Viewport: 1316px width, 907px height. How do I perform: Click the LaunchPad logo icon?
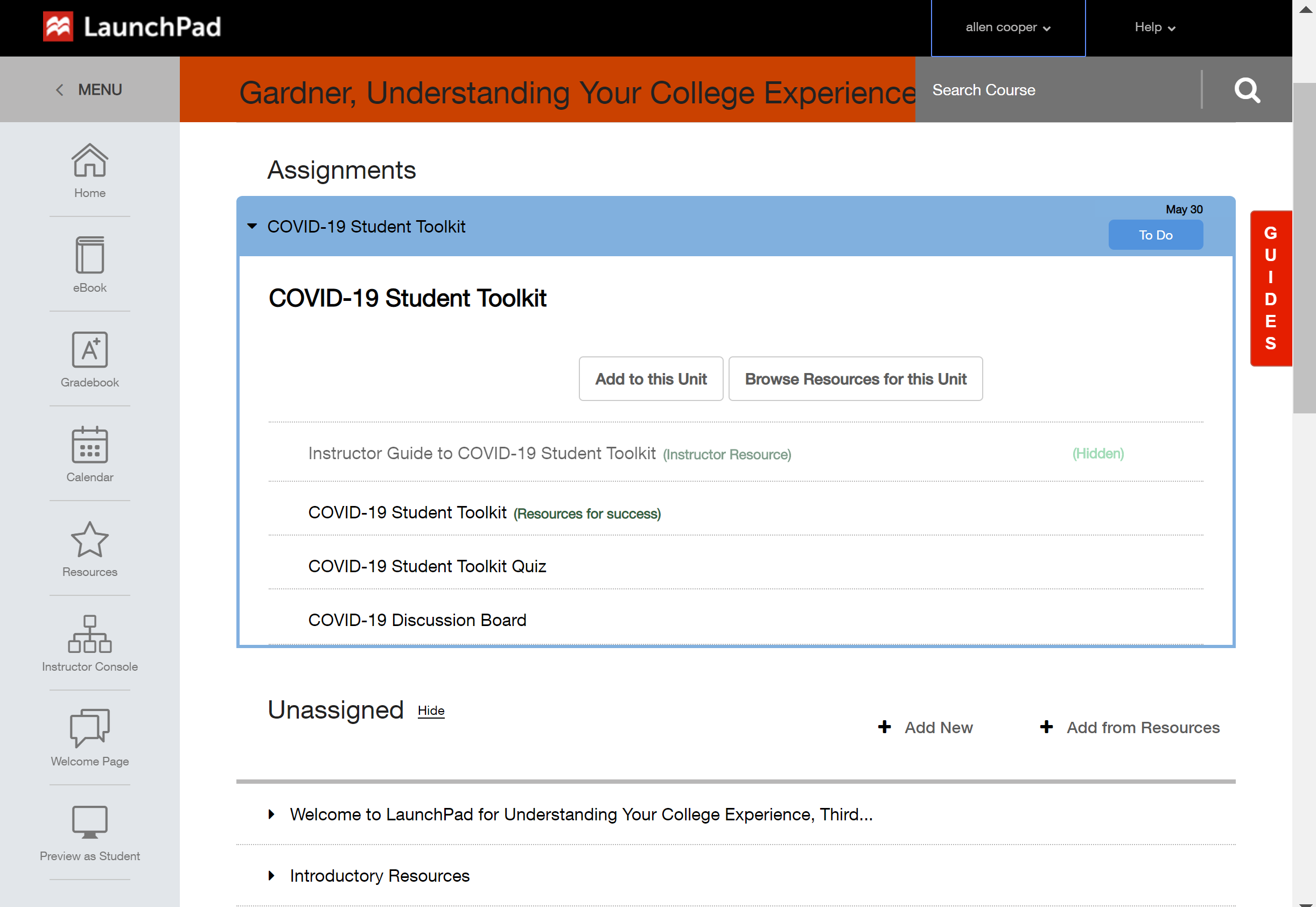point(58,27)
